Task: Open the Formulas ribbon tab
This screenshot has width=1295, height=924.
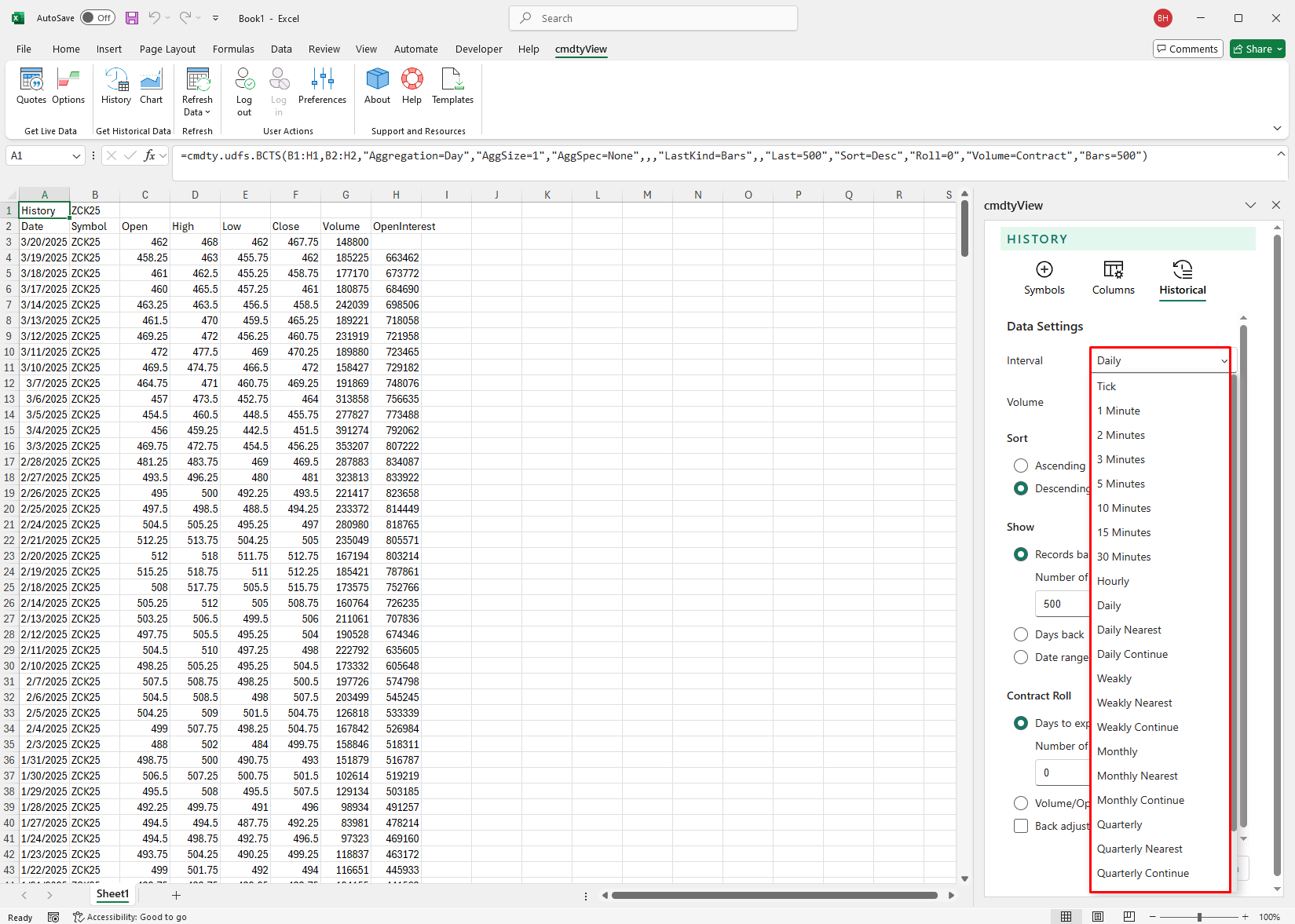Action: click(x=233, y=49)
